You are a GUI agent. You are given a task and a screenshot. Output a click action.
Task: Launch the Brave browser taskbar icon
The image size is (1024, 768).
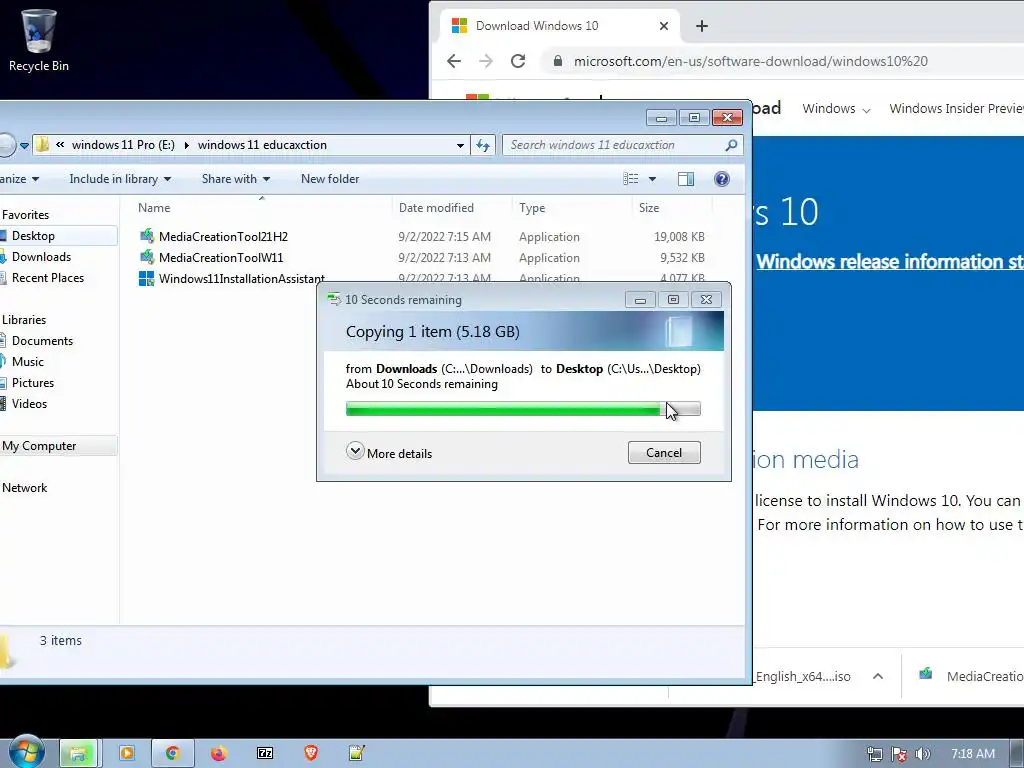point(311,754)
